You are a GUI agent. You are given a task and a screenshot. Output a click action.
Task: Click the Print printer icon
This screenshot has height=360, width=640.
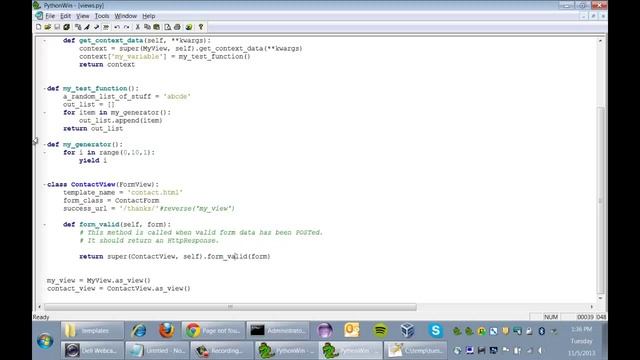(x=177, y=27)
